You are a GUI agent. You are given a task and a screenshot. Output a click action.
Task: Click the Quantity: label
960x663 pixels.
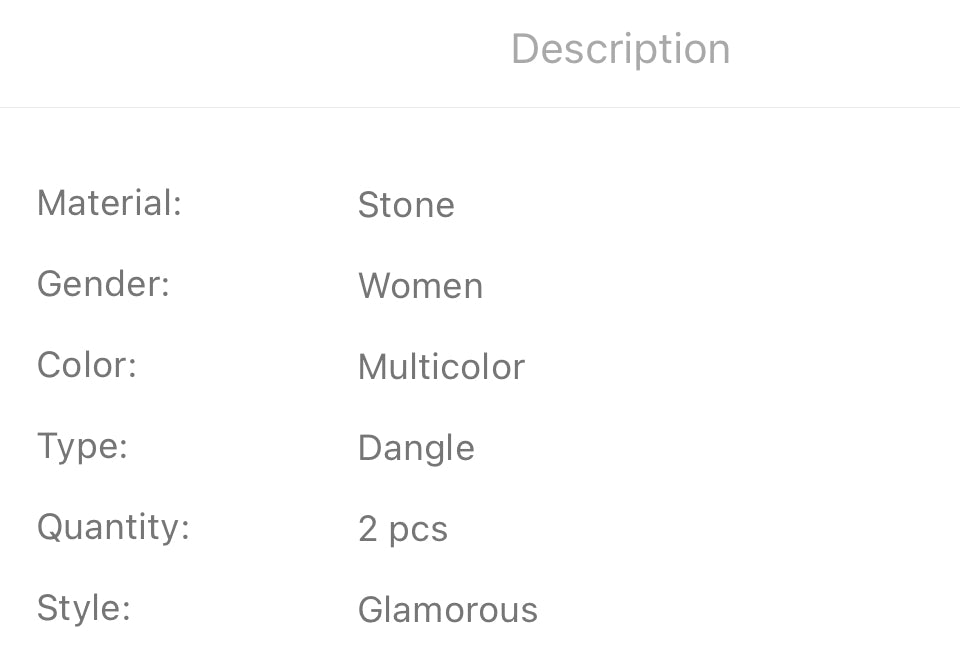click(x=114, y=527)
